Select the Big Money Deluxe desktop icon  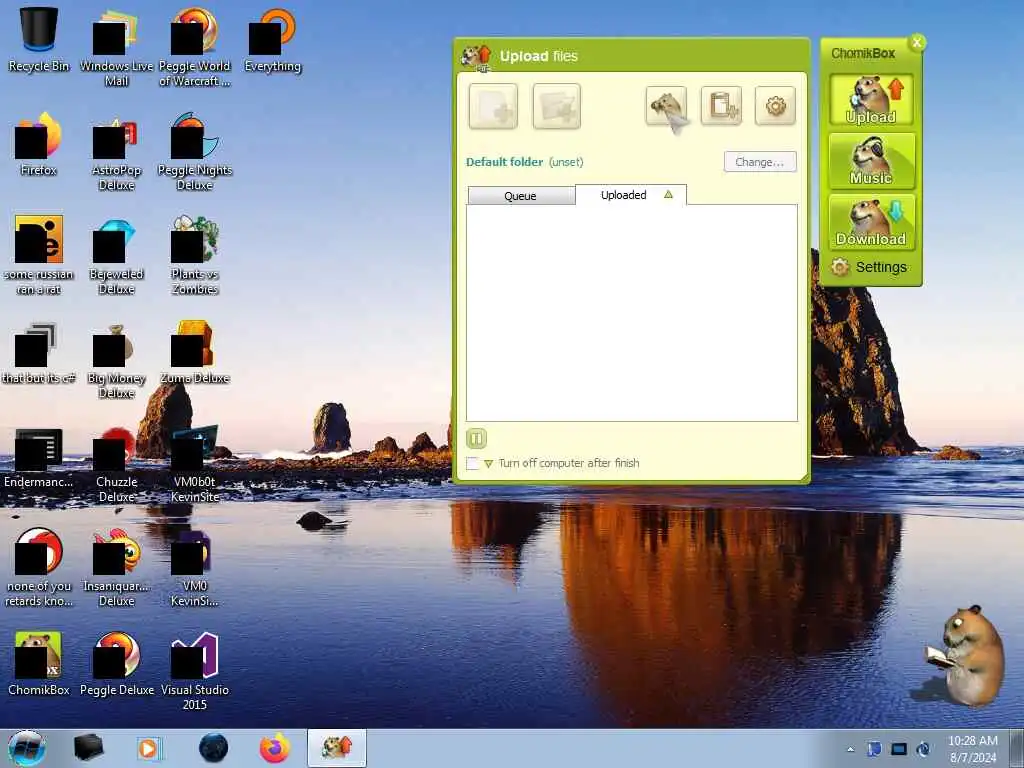[x=116, y=360]
